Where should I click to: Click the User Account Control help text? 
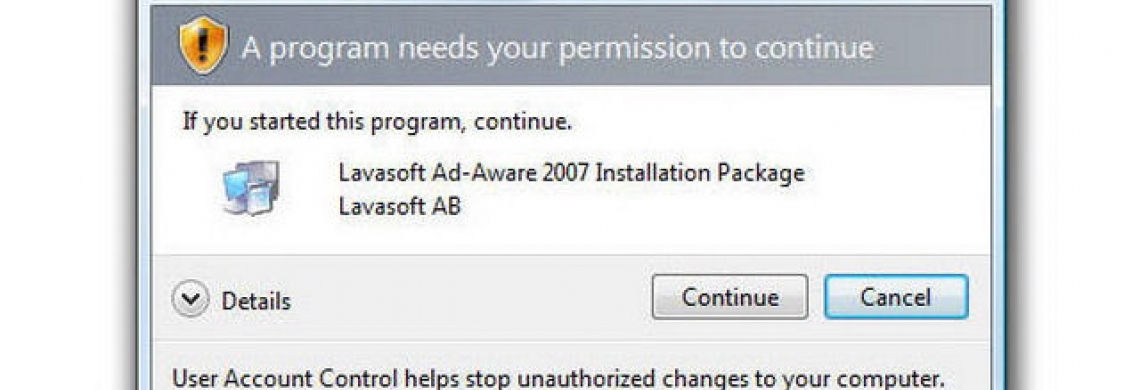point(558,378)
